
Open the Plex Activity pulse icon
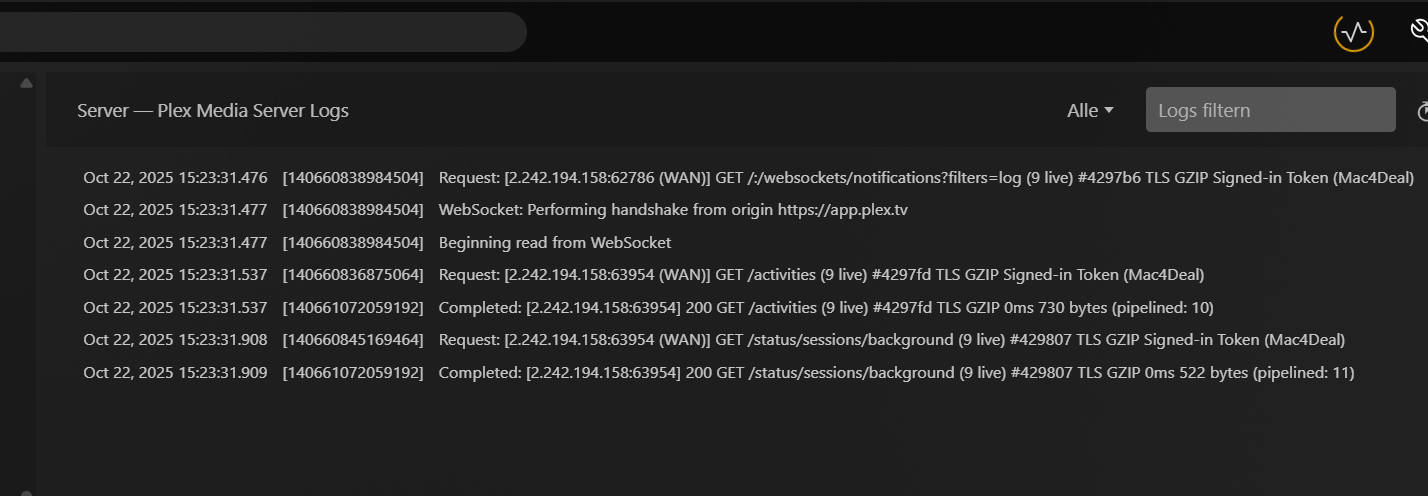click(1353, 33)
